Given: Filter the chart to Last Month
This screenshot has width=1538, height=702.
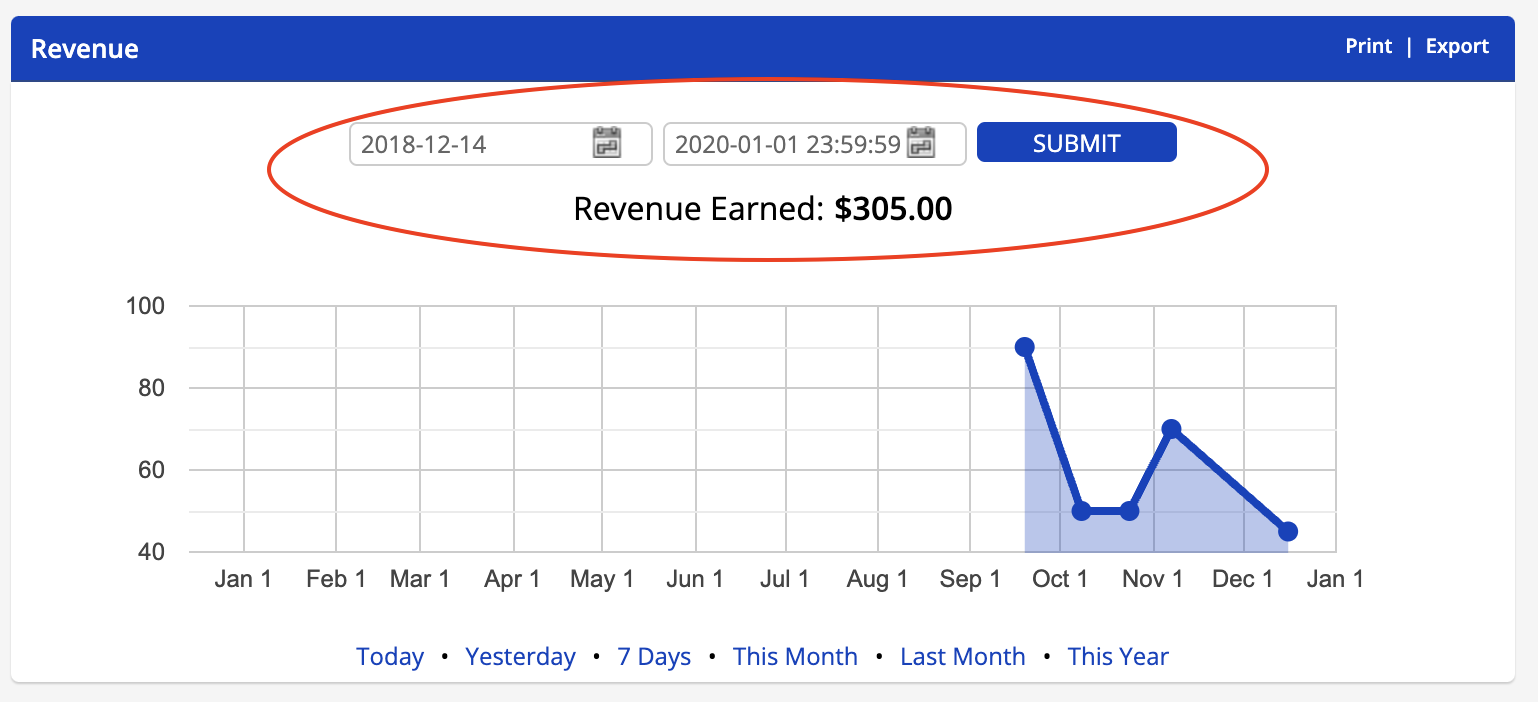Looking at the screenshot, I should point(962,657).
